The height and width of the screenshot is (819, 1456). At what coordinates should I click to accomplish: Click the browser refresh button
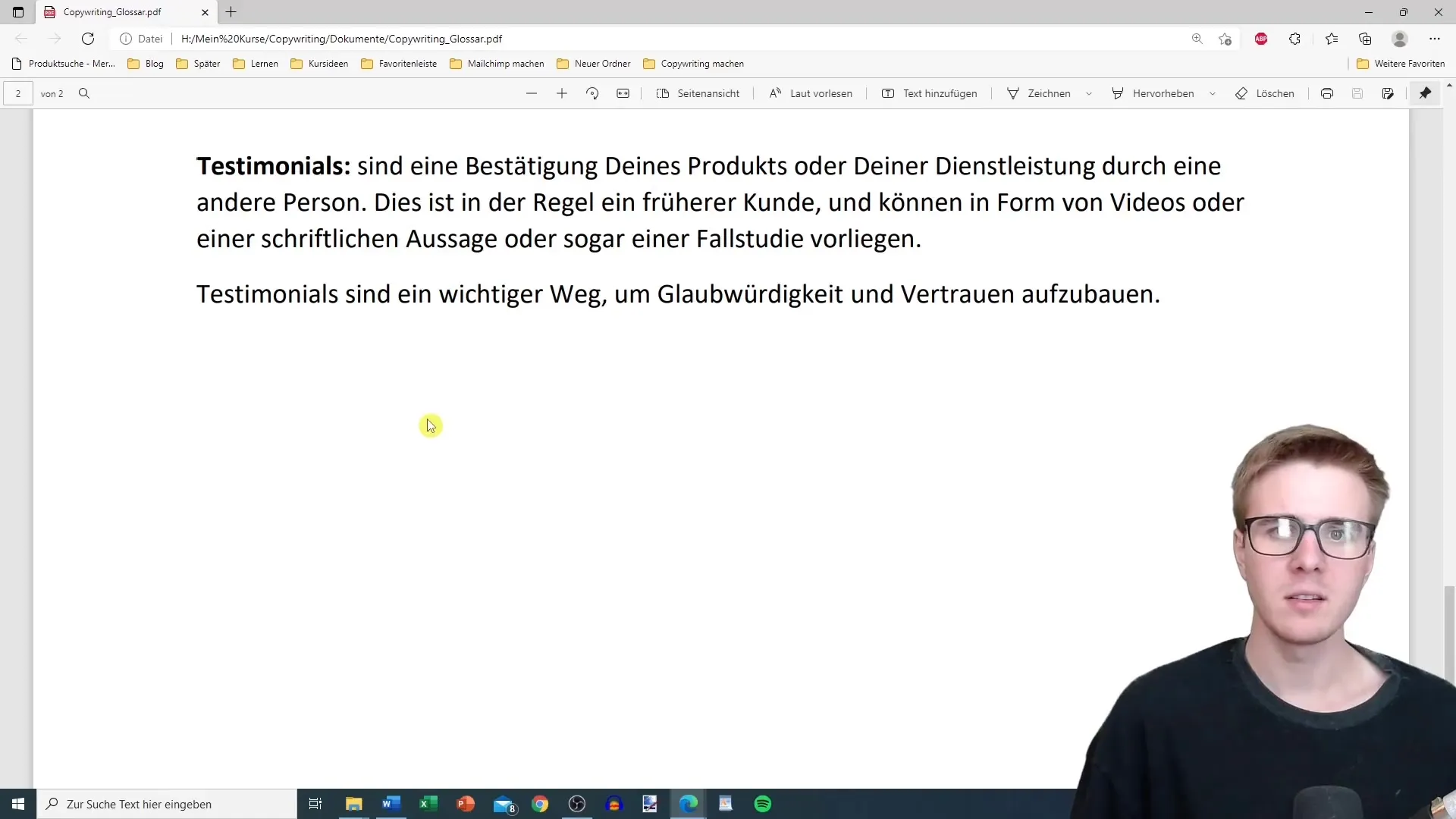pos(88,39)
